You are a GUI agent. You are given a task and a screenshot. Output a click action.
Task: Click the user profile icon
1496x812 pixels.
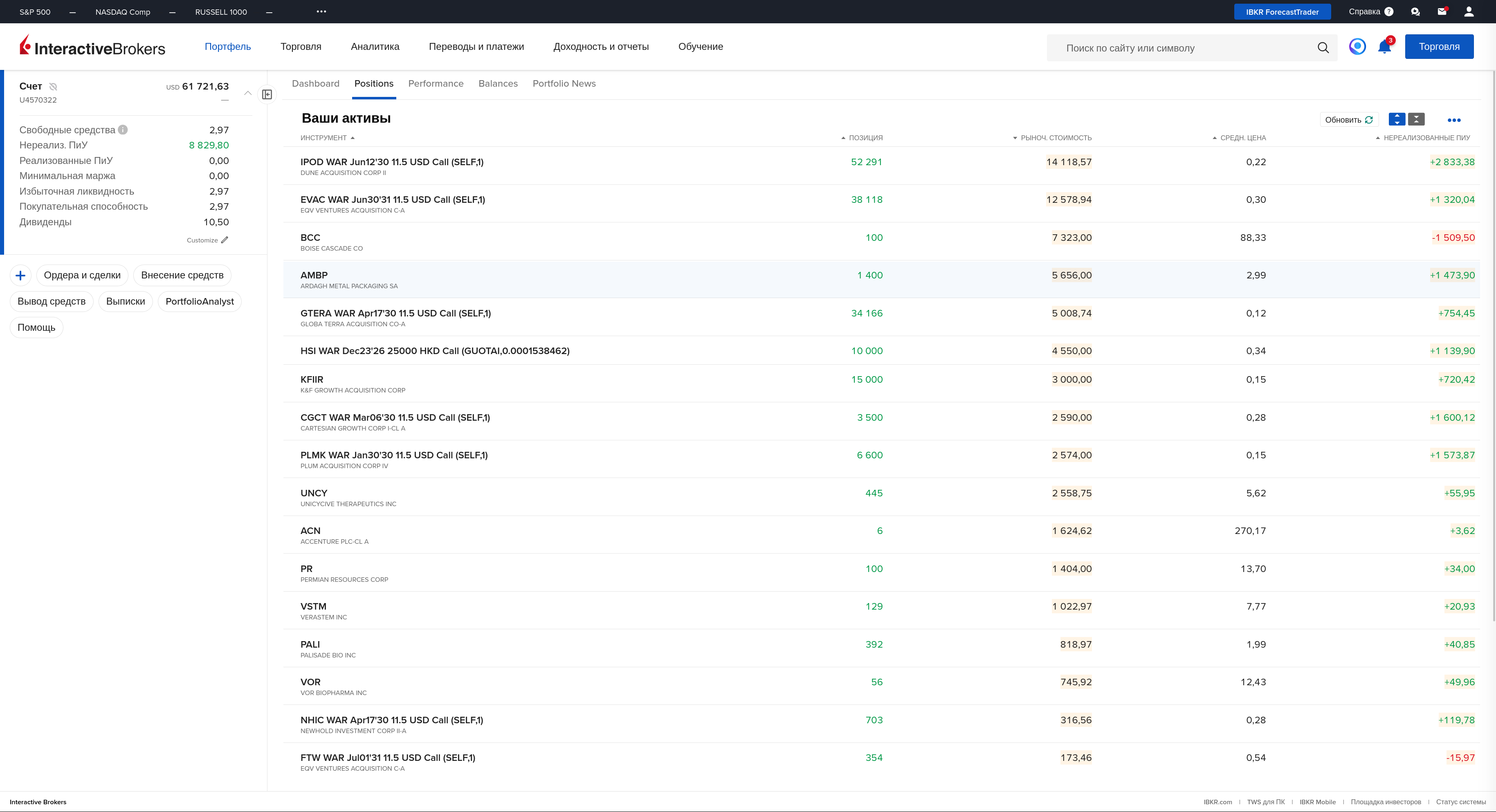click(1469, 11)
